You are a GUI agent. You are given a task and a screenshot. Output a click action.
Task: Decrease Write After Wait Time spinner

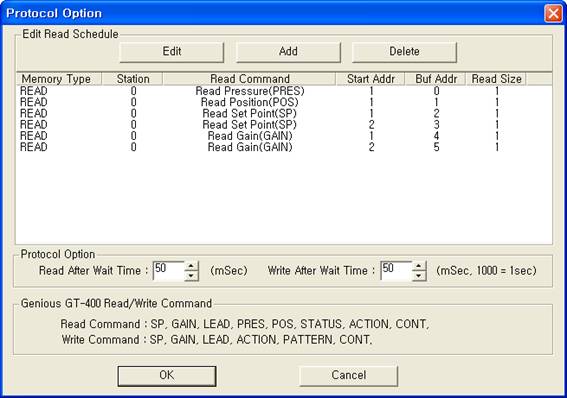point(419,276)
